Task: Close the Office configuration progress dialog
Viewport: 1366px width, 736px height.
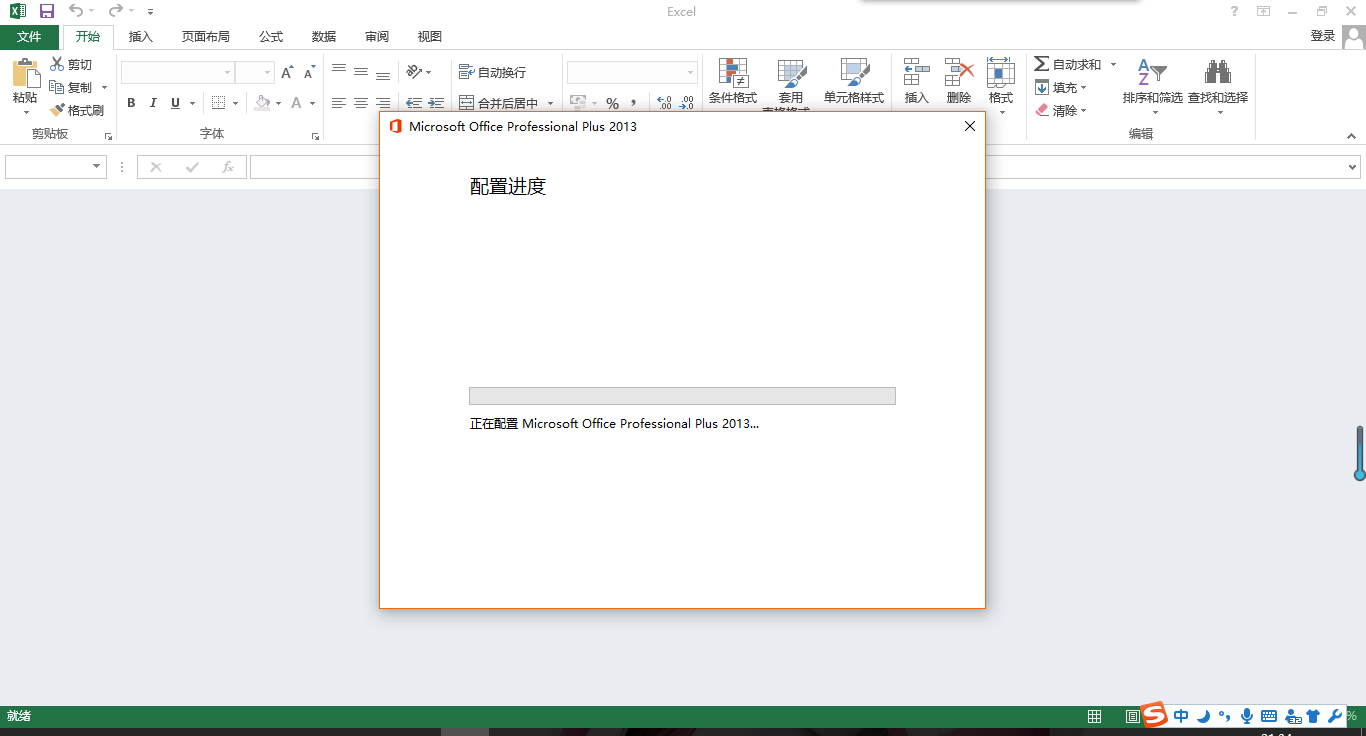Action: [x=969, y=126]
